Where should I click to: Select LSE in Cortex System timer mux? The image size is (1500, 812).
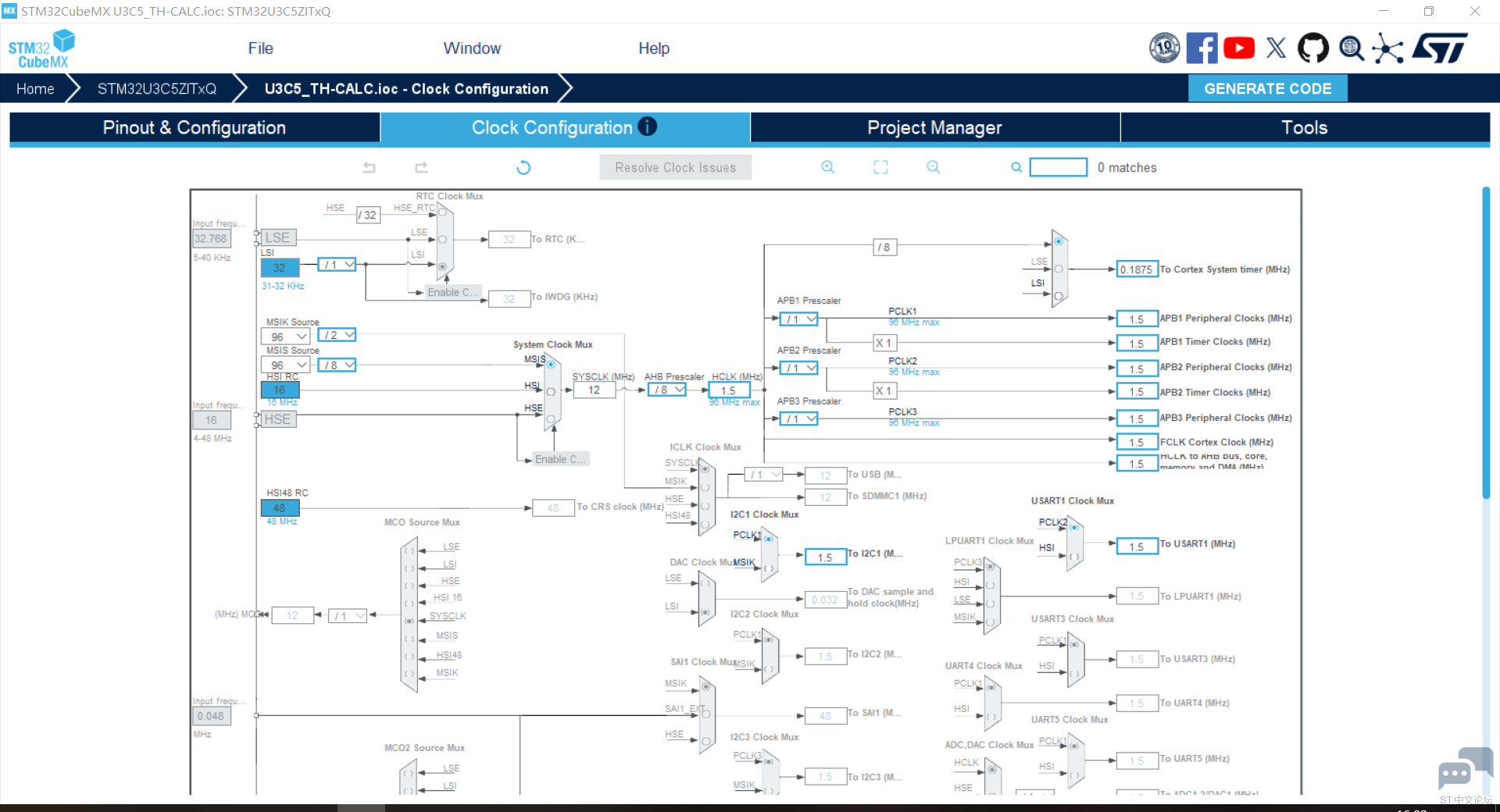tap(1059, 269)
